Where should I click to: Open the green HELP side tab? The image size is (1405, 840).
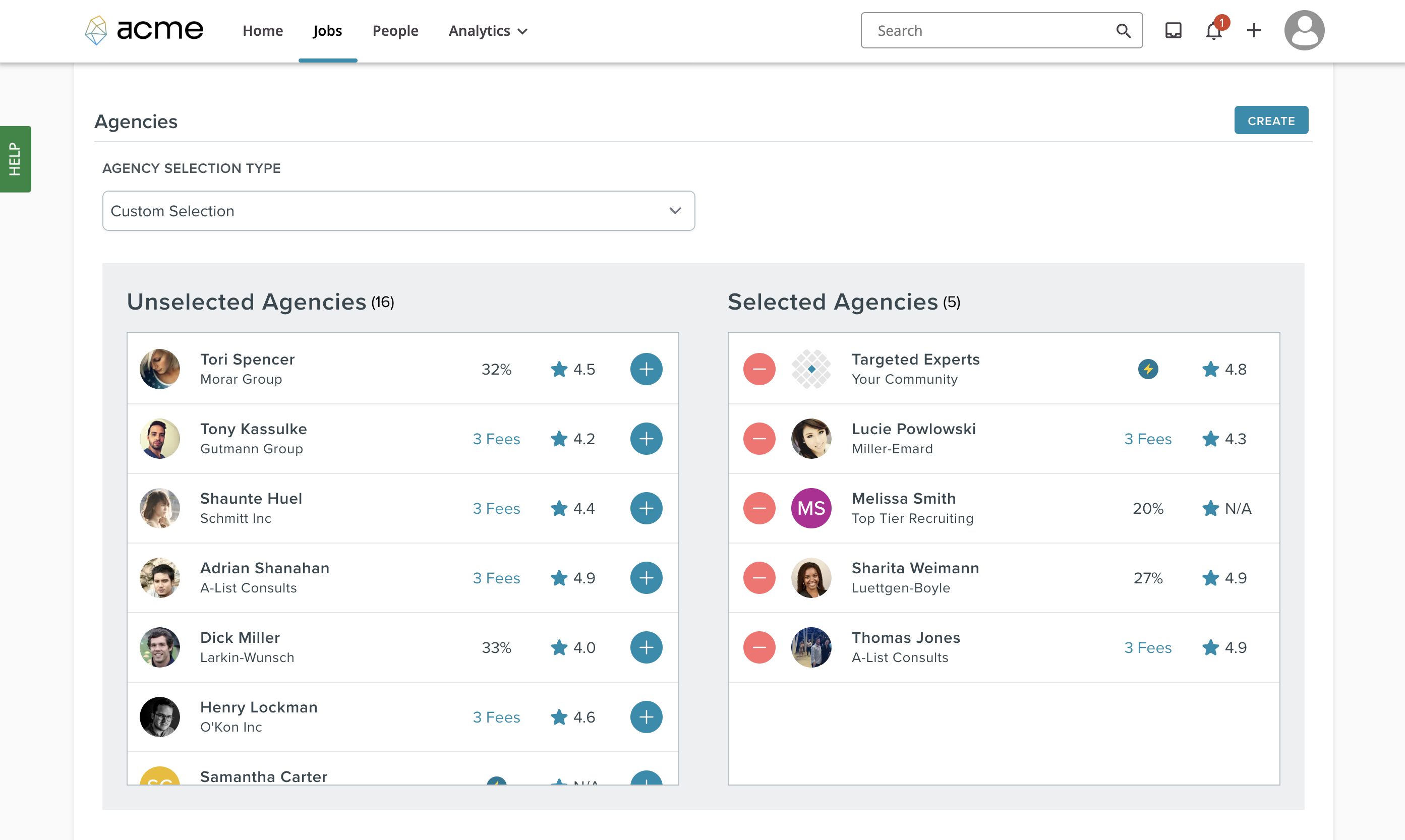15,159
